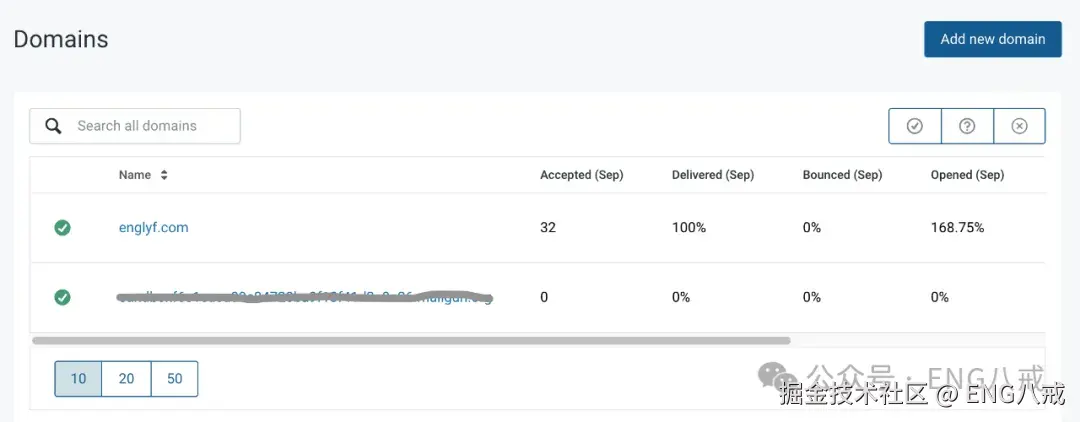Click the search magnifier icon
1080x422 pixels.
(54, 126)
